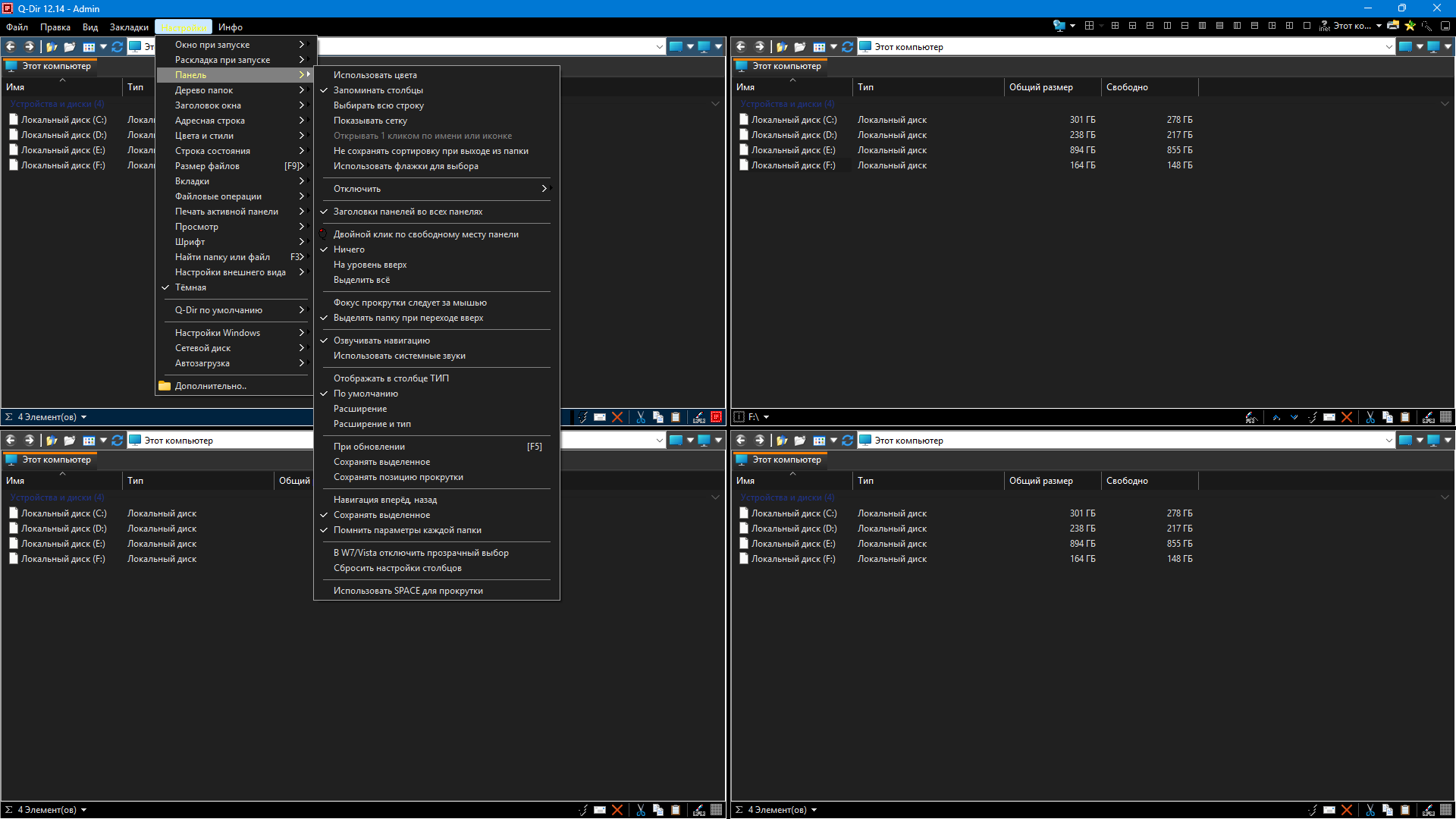The image size is (1456, 819).
Task: Open address bar dropdown in bottom-right pane
Action: click(x=1389, y=440)
